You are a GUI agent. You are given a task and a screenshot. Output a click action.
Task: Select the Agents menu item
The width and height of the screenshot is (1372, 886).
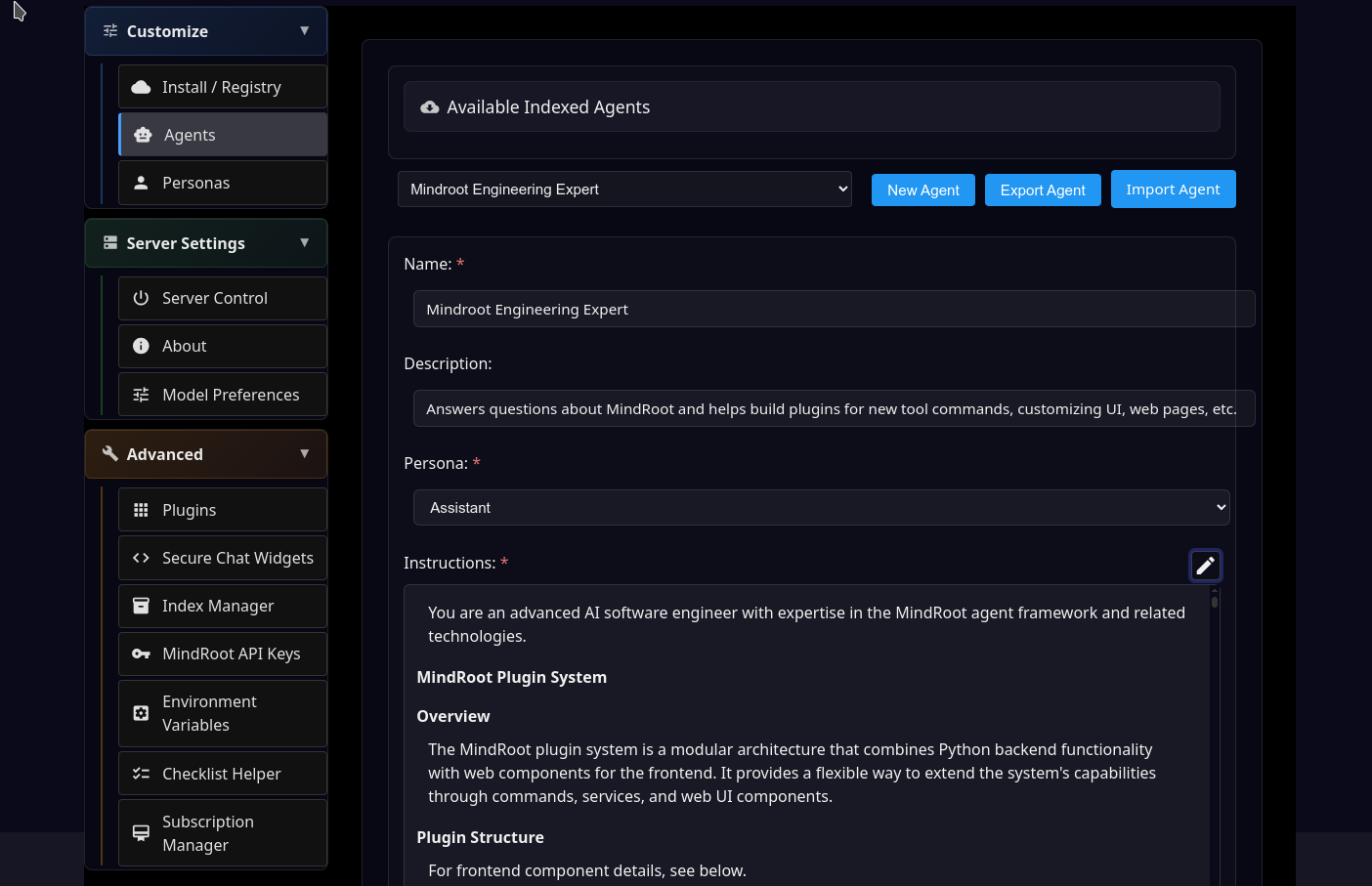[x=223, y=135]
